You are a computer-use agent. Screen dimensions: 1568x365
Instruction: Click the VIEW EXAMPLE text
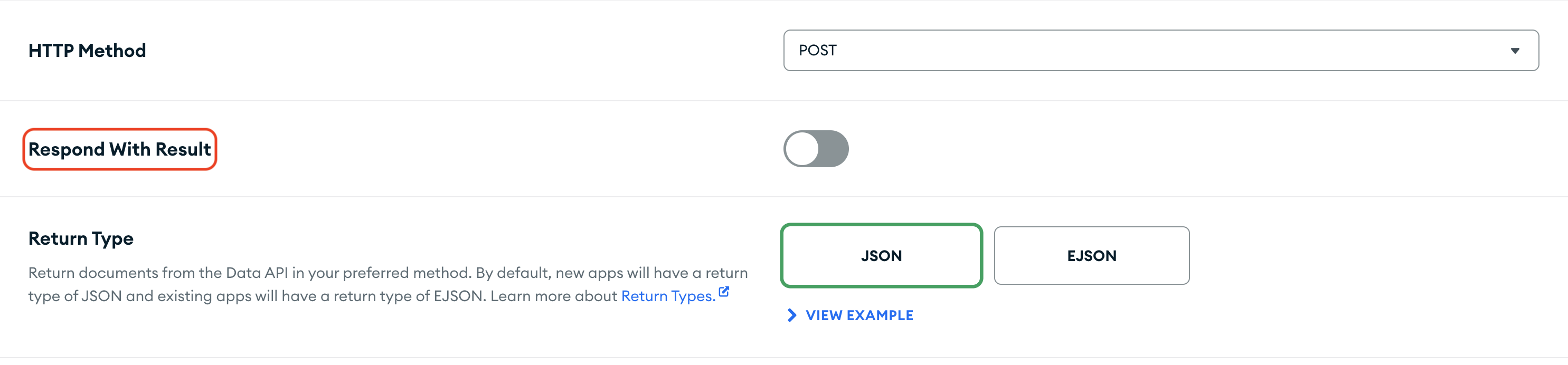click(x=859, y=315)
